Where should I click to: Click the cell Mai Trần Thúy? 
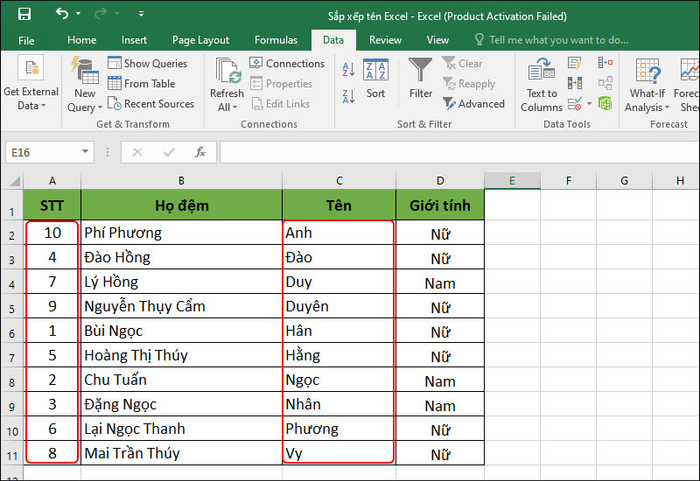182,453
